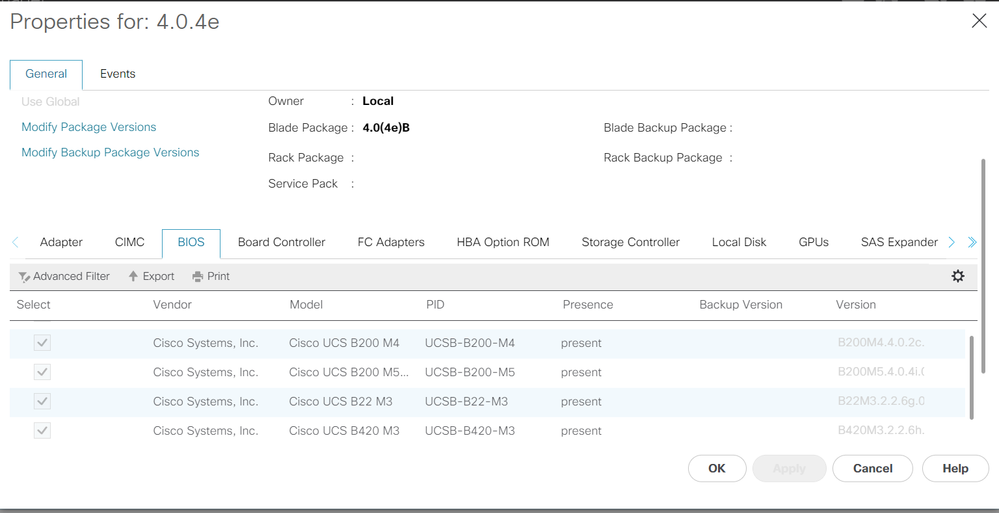Select the UCSB-B420-M3 PID cell
Image resolution: width=999 pixels, height=513 pixels.
[470, 431]
